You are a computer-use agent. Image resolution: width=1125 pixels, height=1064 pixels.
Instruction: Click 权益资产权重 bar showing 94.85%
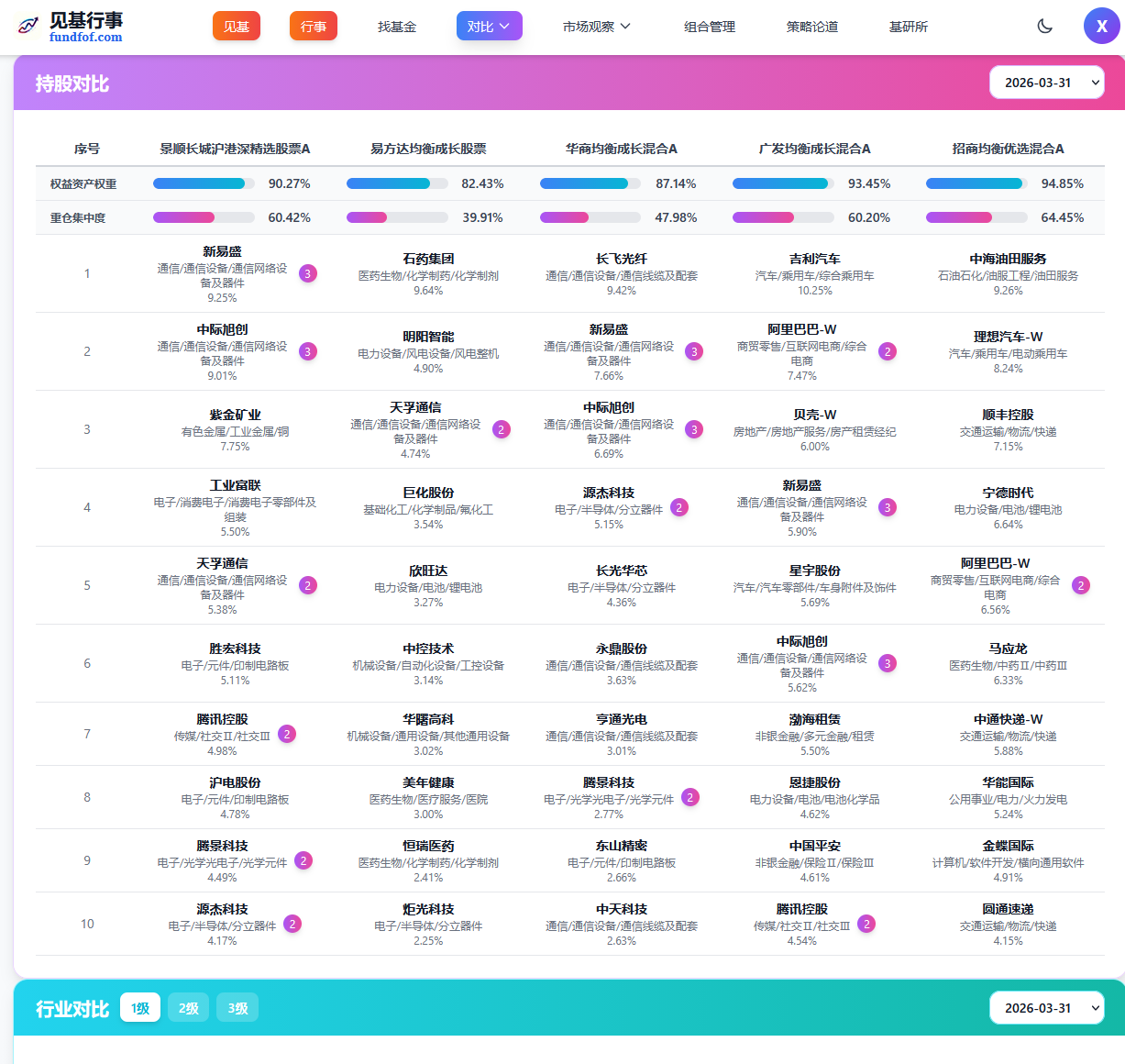(976, 183)
